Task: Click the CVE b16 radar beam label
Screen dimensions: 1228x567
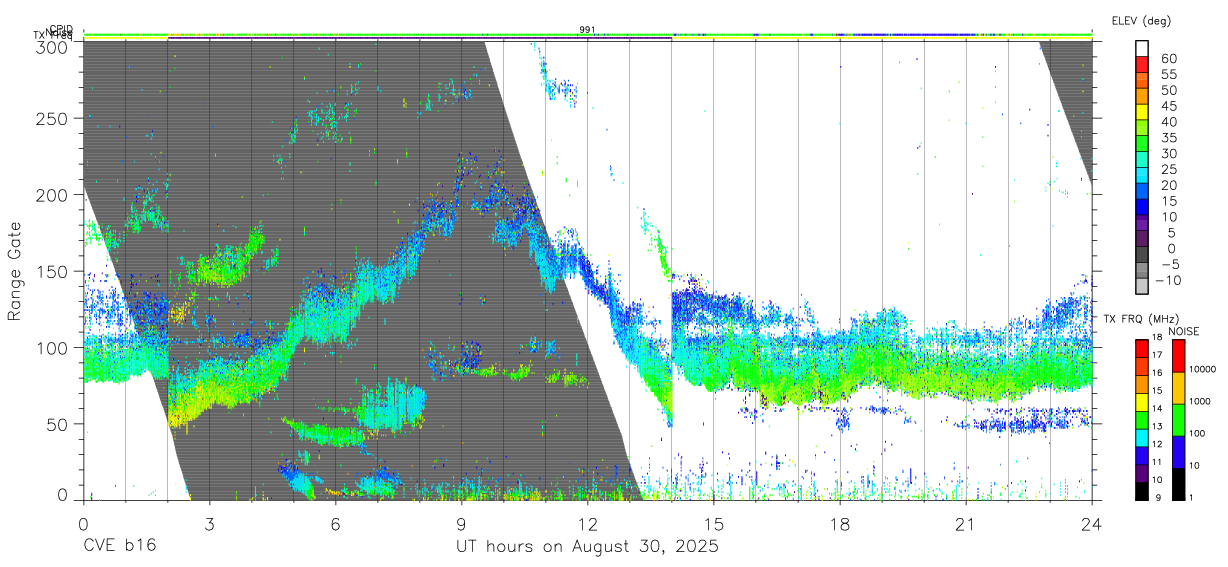Action: [x=118, y=546]
